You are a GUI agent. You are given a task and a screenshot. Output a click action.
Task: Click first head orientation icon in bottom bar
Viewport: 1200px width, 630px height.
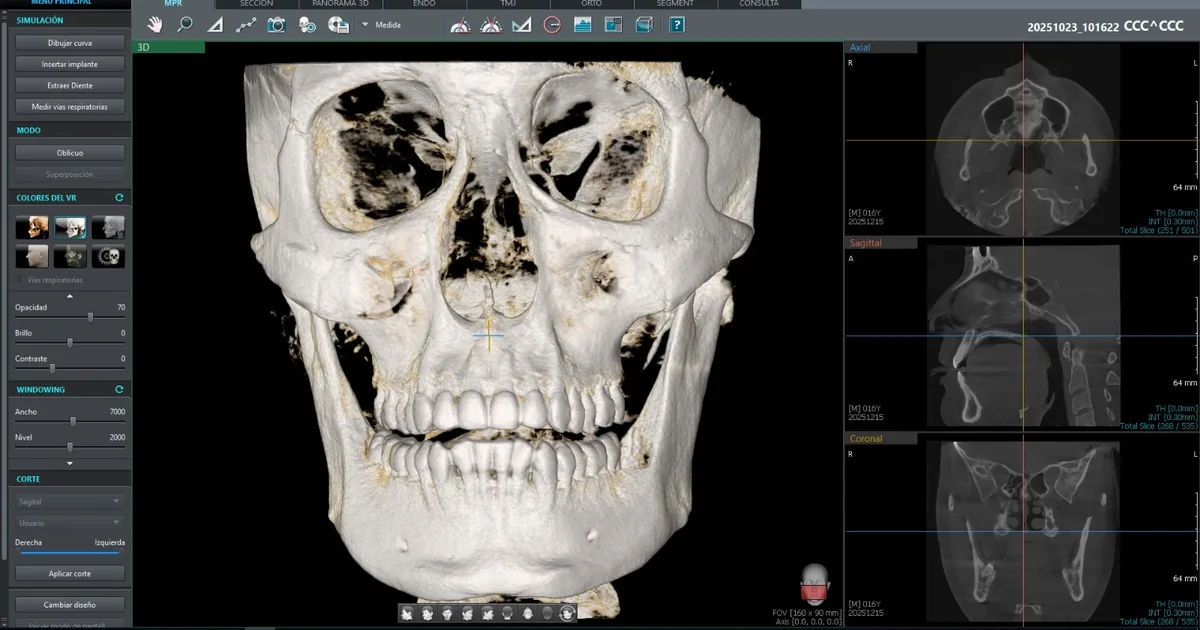[407, 614]
